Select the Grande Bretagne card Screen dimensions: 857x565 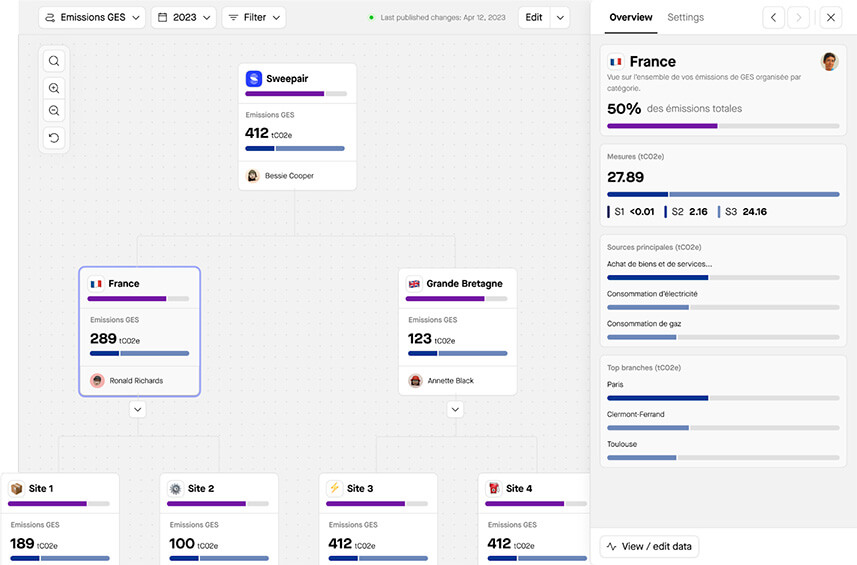click(457, 330)
